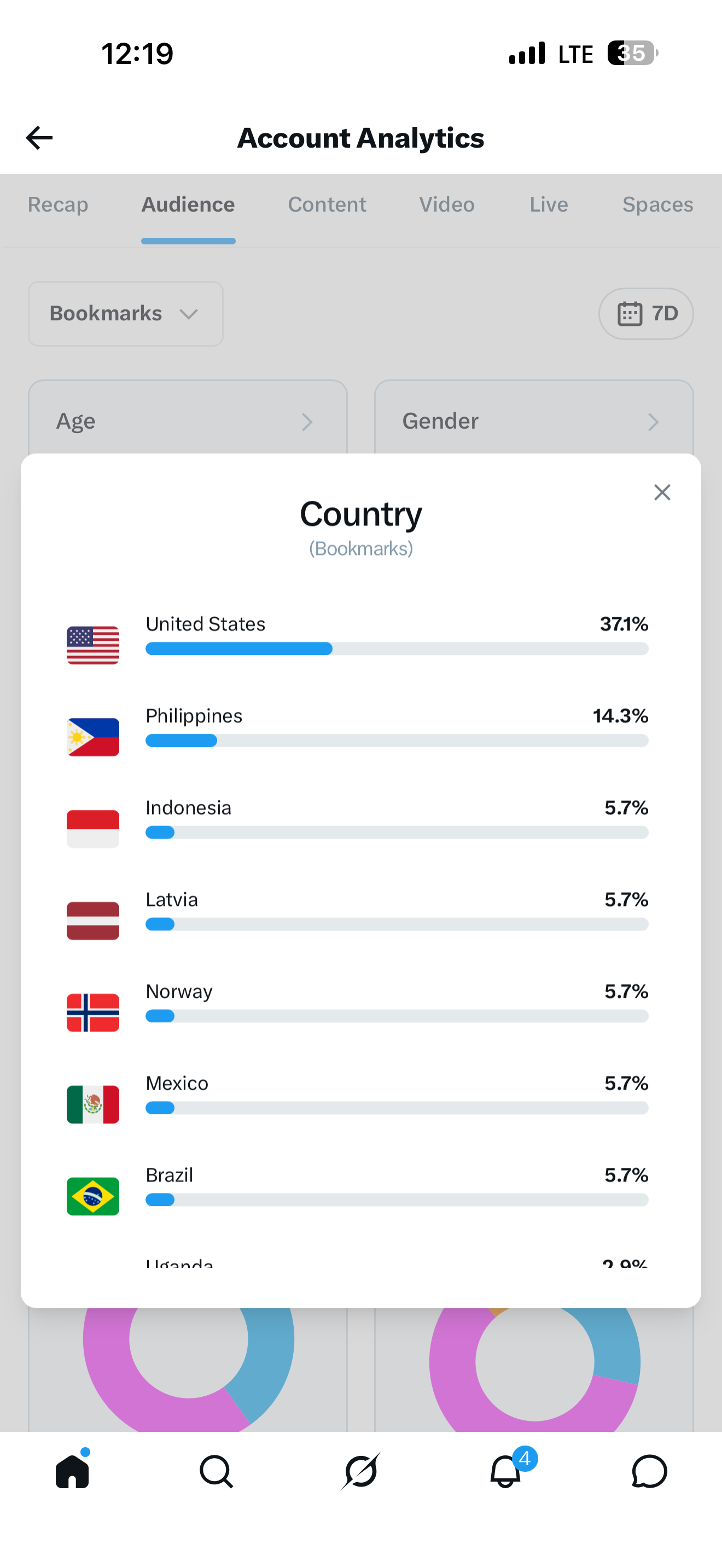This screenshot has height=1568, width=722.
Task: Tap the back arrow icon
Action: click(x=39, y=138)
